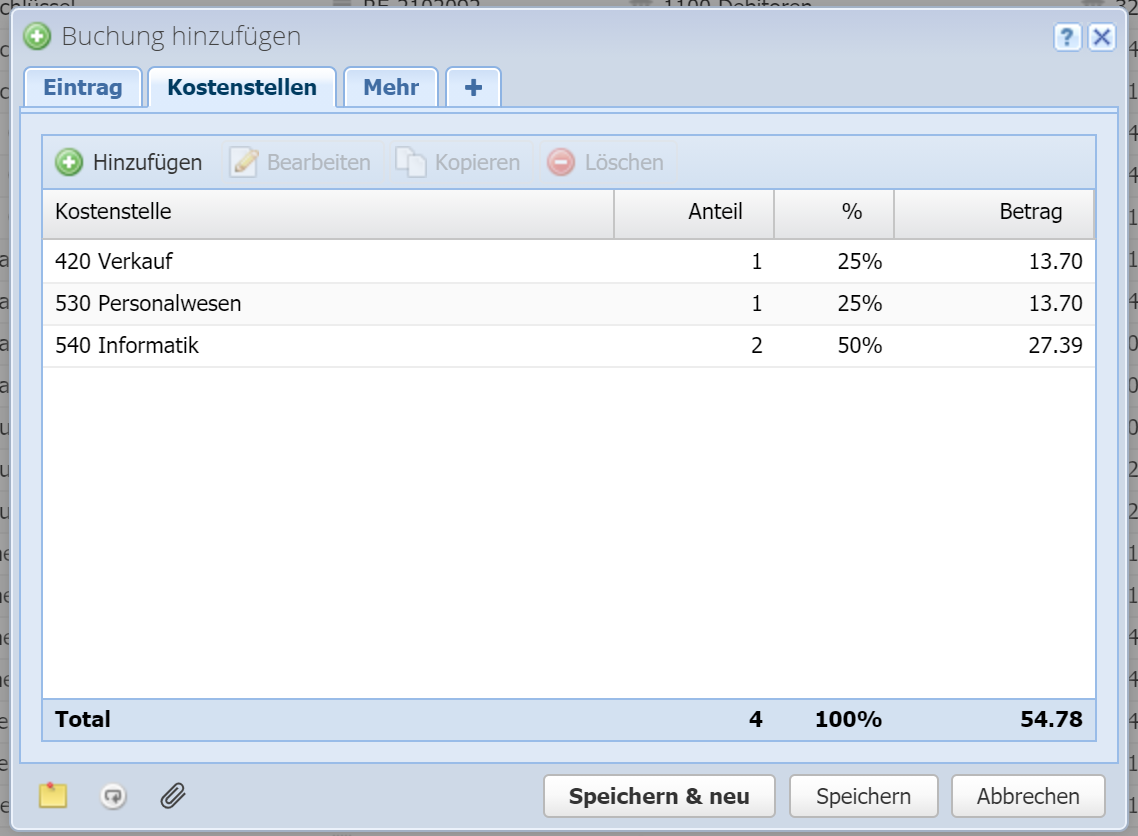Select the Kostenstellen tab
This screenshot has height=836, width=1138.
(x=242, y=88)
